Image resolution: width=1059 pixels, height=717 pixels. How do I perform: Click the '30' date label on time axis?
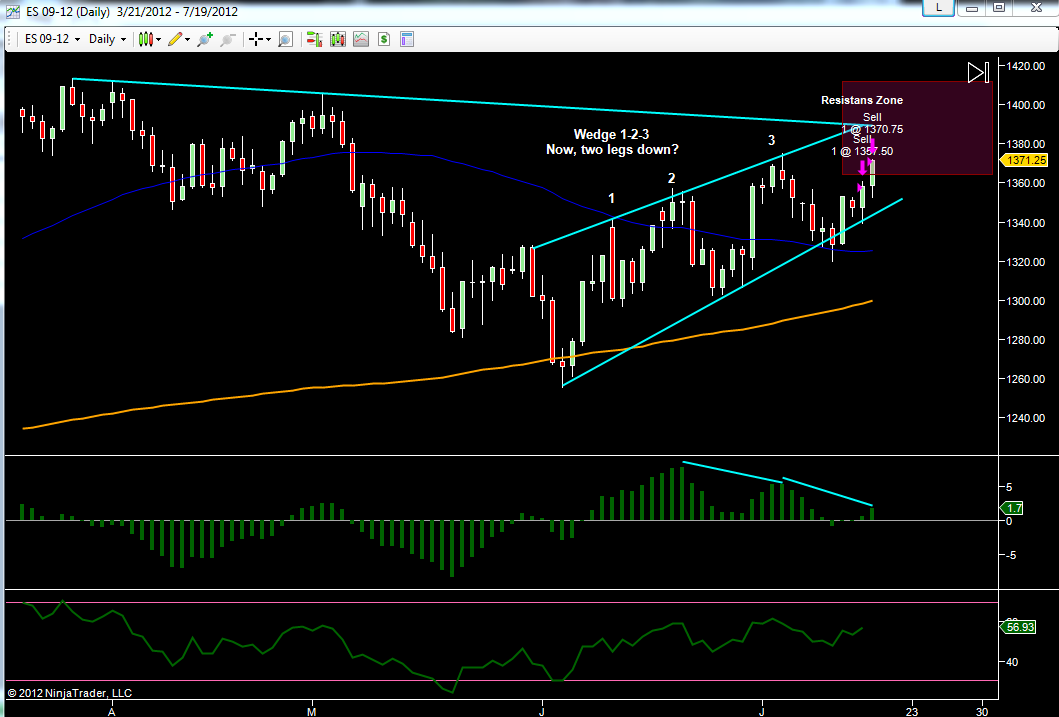(x=983, y=712)
